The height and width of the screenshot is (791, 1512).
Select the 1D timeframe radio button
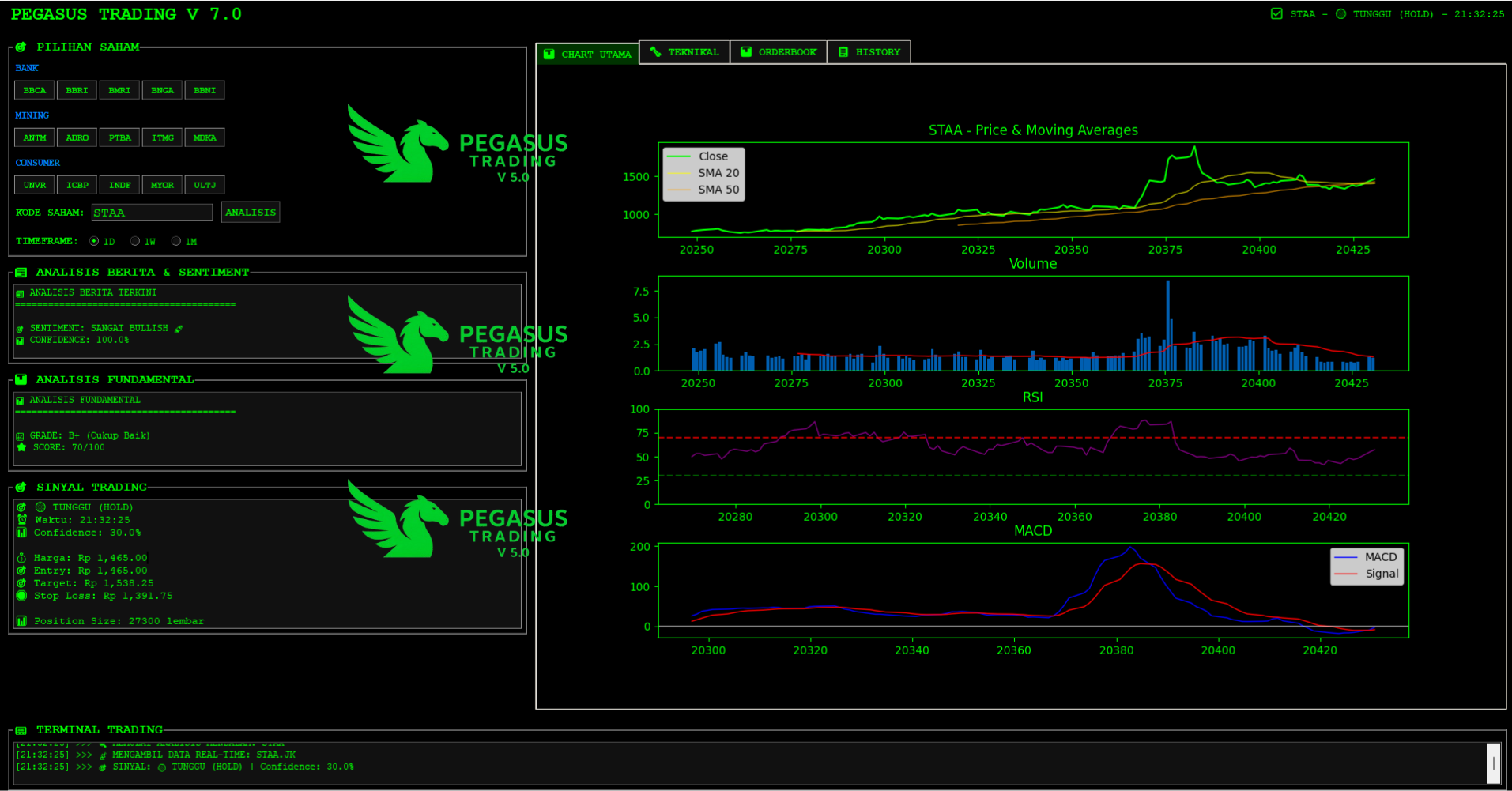pyautogui.click(x=94, y=241)
